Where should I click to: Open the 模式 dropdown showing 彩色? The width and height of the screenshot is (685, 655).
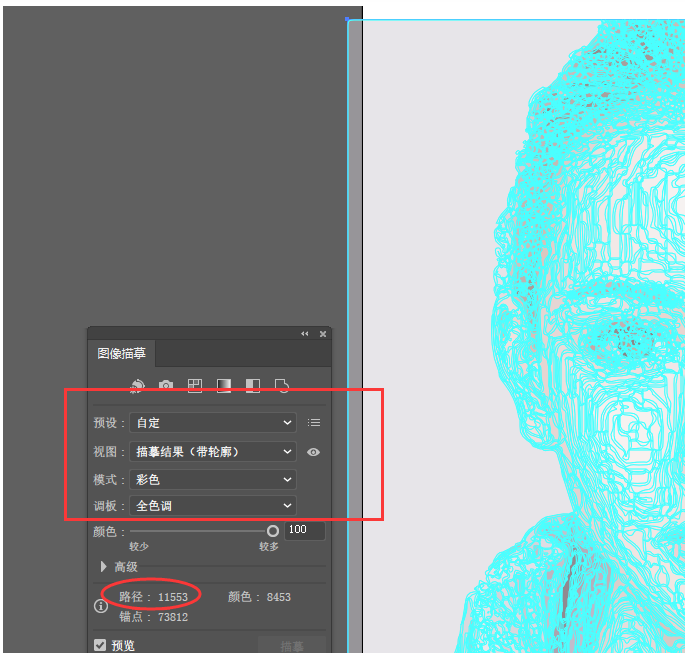pyautogui.click(x=213, y=480)
